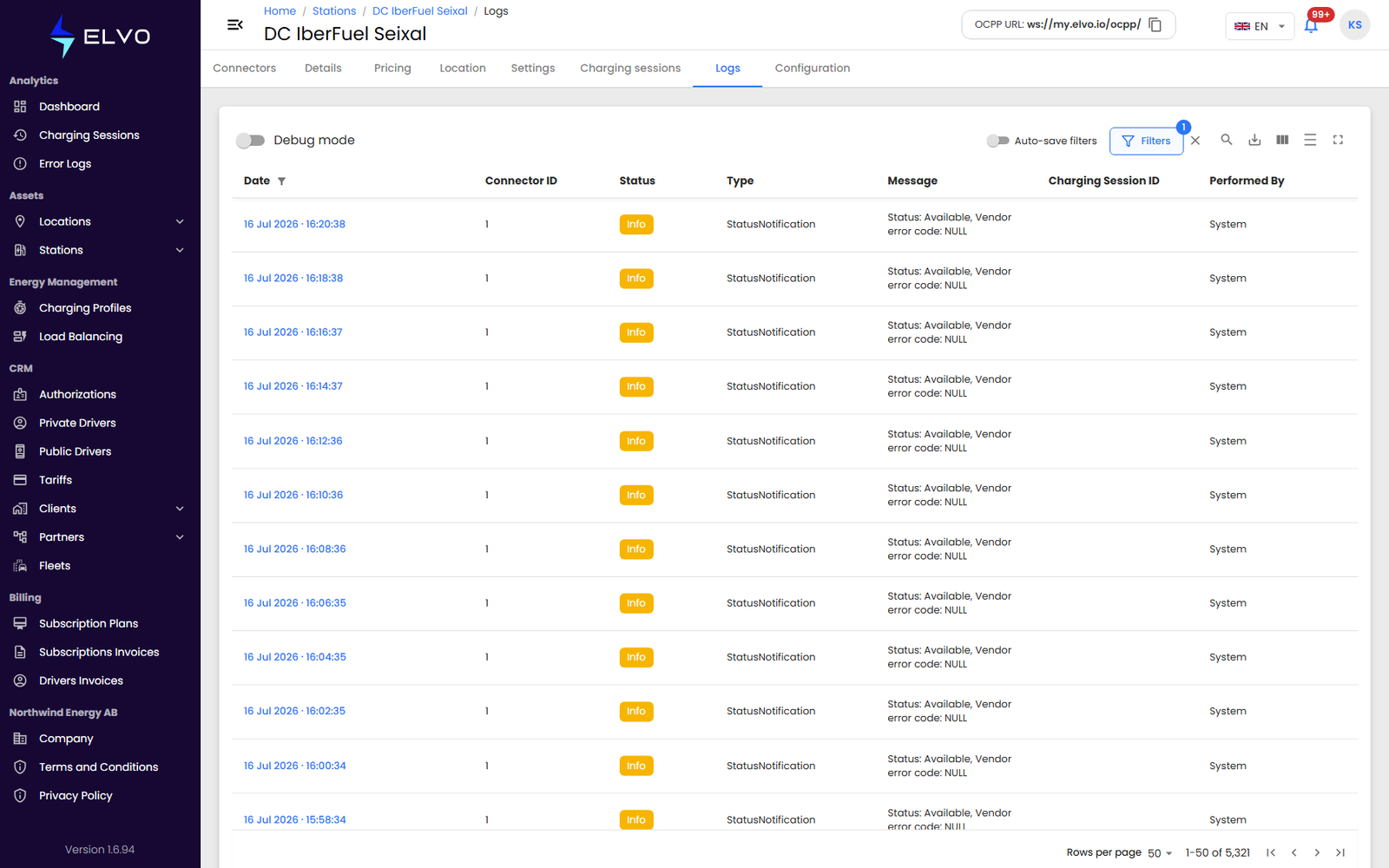Clear active filters with the X icon
The image size is (1389, 868).
pyautogui.click(x=1195, y=141)
